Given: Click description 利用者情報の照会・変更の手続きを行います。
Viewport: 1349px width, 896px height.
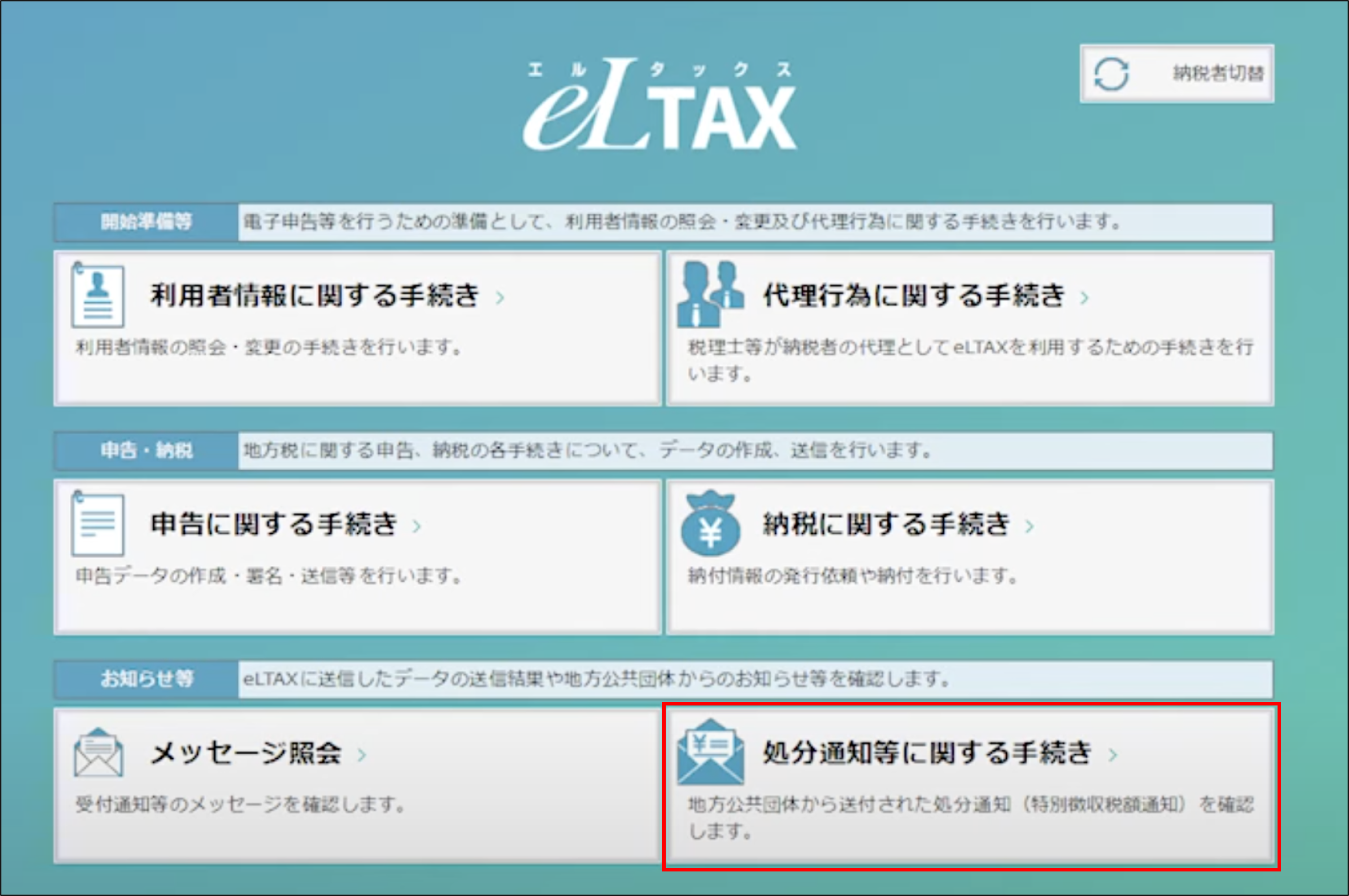Looking at the screenshot, I should pos(269,348).
